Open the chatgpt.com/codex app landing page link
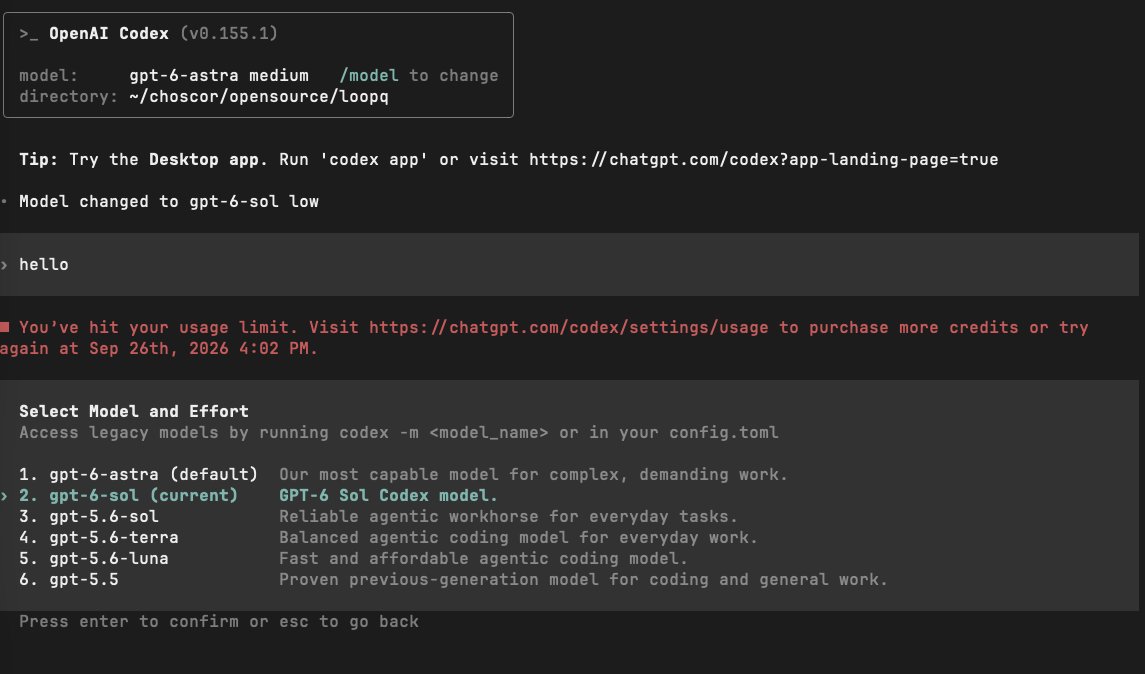The image size is (1145, 674). click(764, 160)
